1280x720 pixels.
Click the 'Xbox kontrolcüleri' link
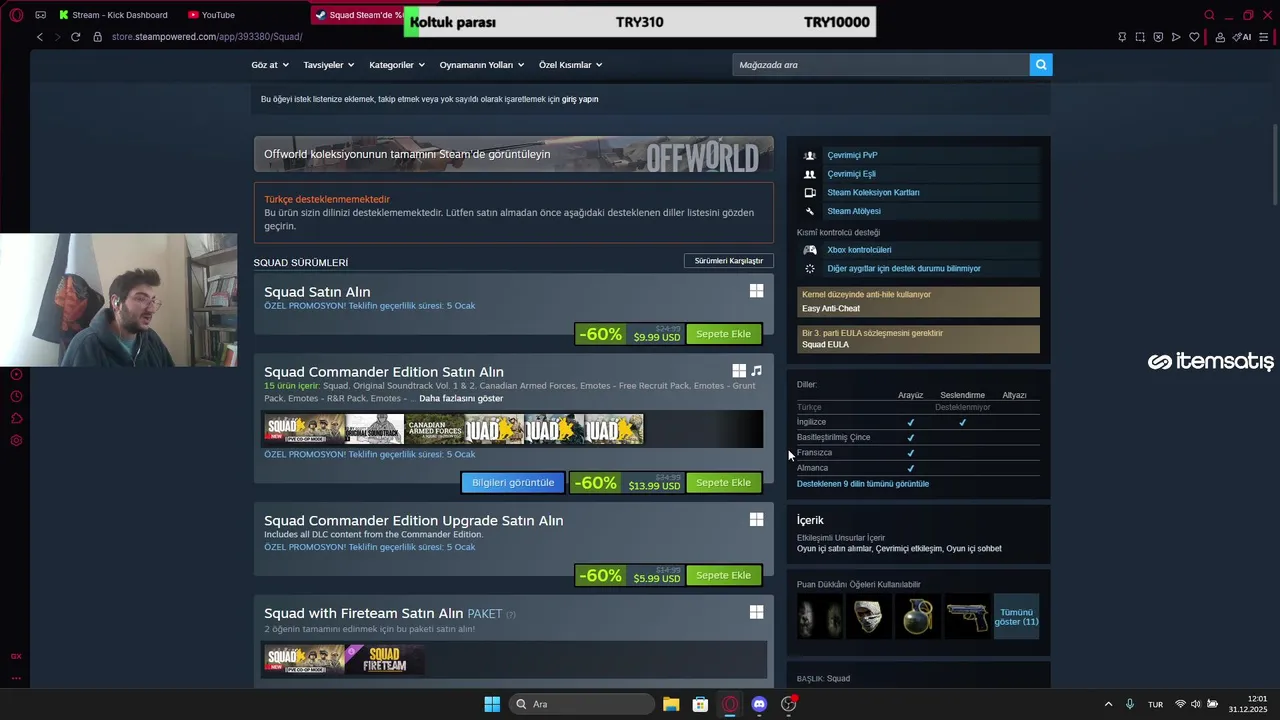(x=859, y=250)
